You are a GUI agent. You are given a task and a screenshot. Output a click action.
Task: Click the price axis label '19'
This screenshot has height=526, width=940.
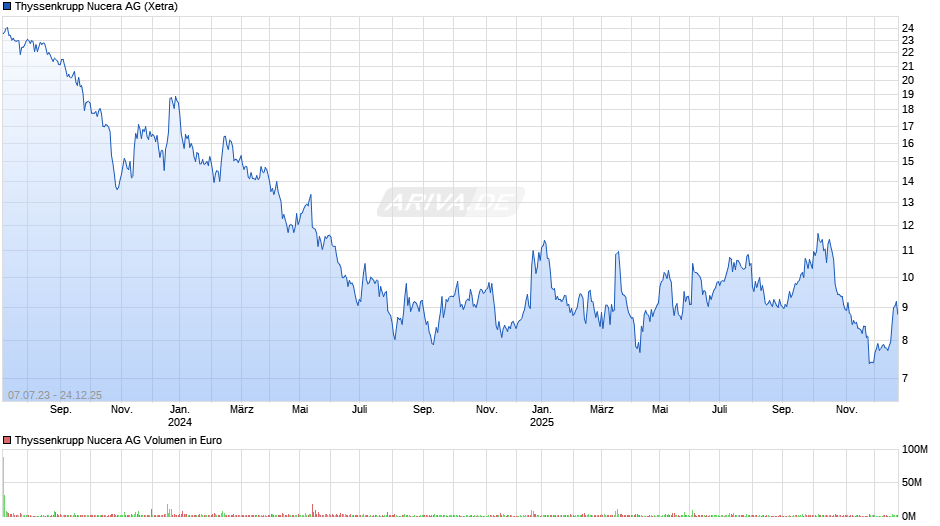pos(908,94)
